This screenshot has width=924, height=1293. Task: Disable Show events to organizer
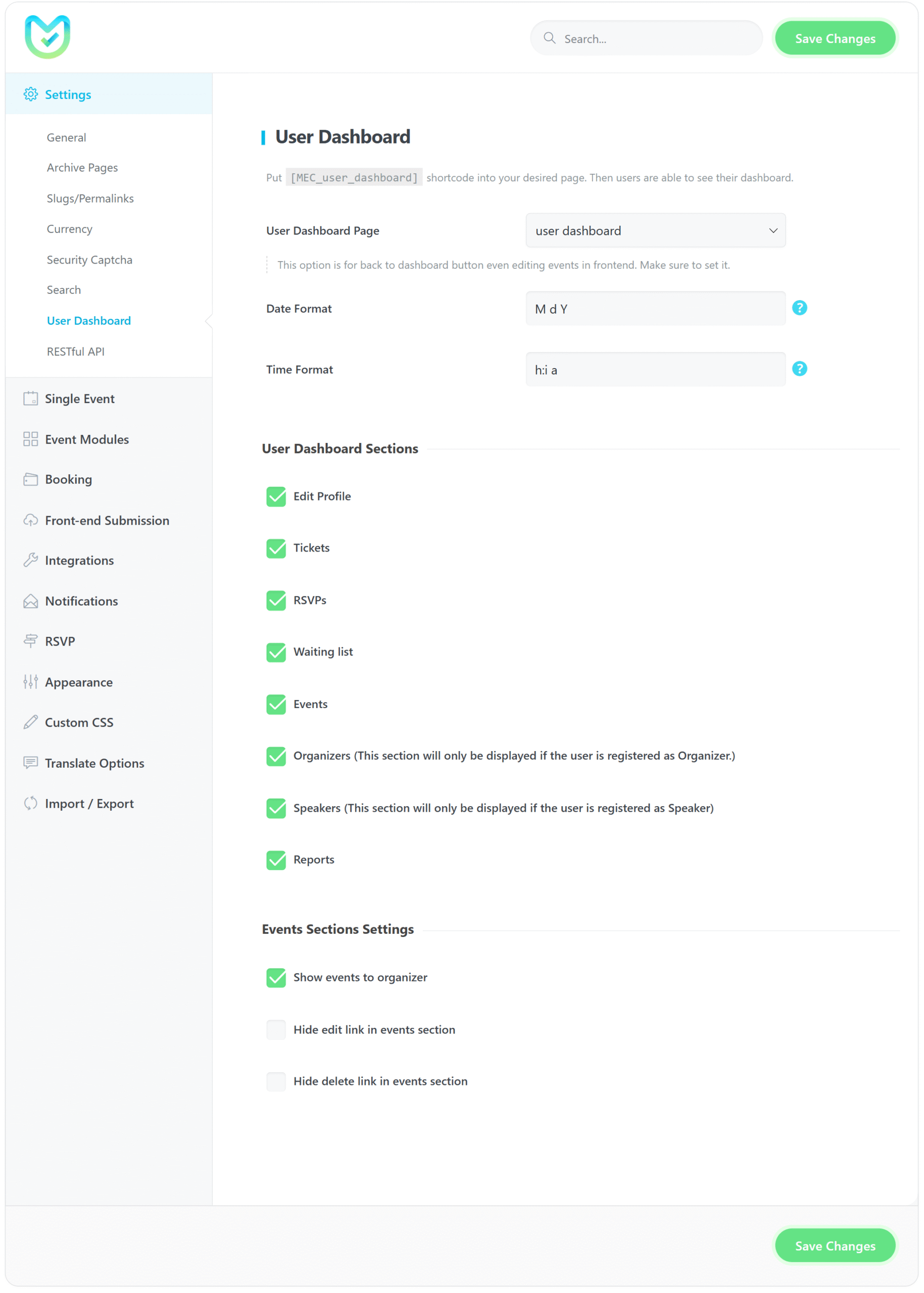[x=276, y=977]
